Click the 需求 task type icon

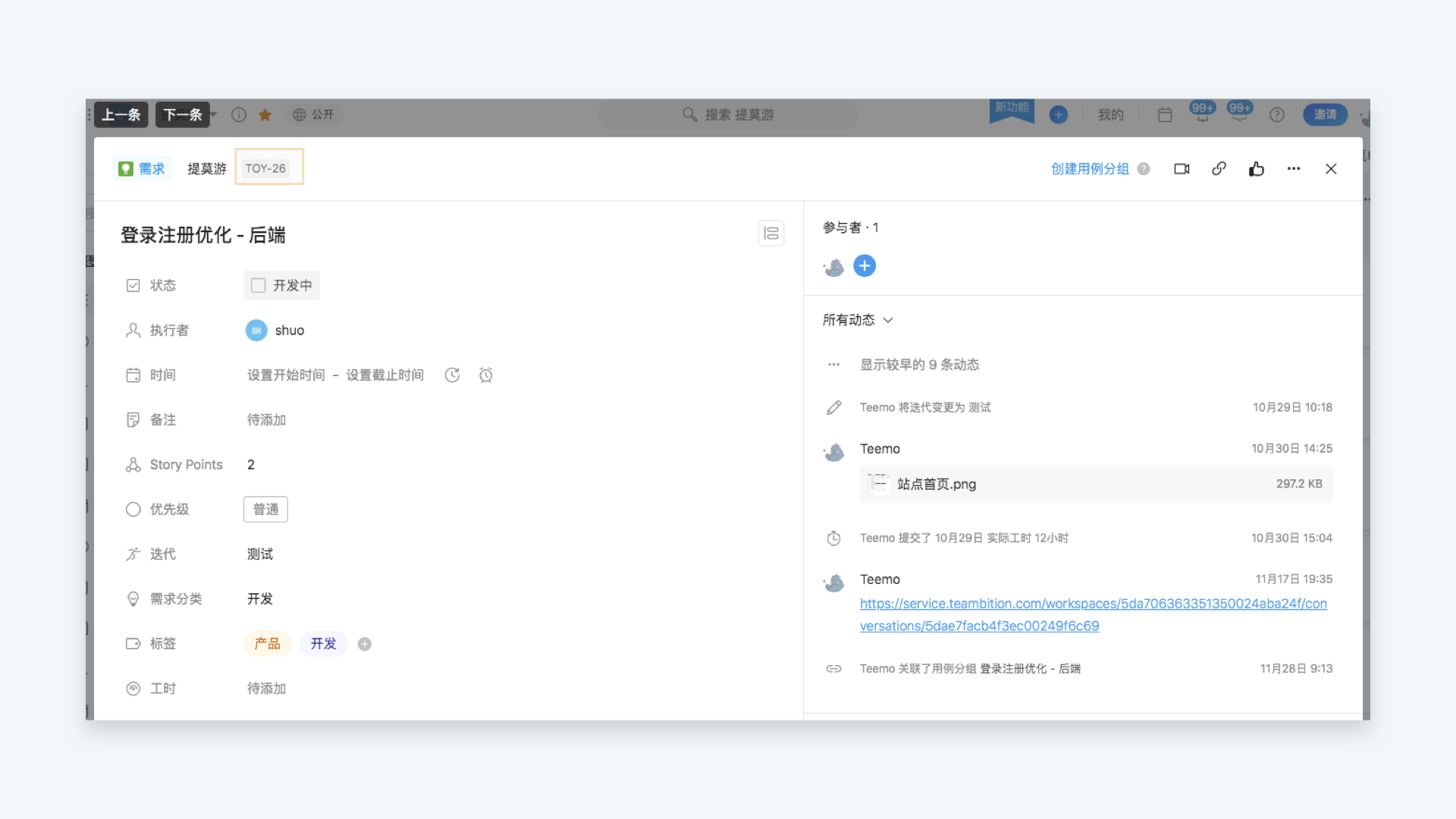126,168
